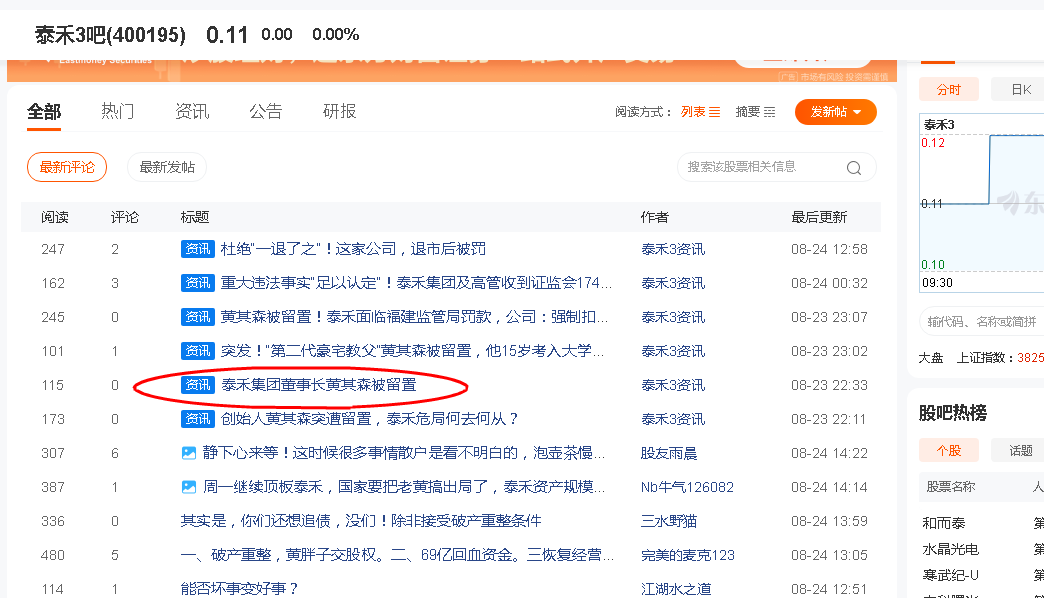
Task: Open author 江湖水之道 profile
Action: (x=676, y=589)
